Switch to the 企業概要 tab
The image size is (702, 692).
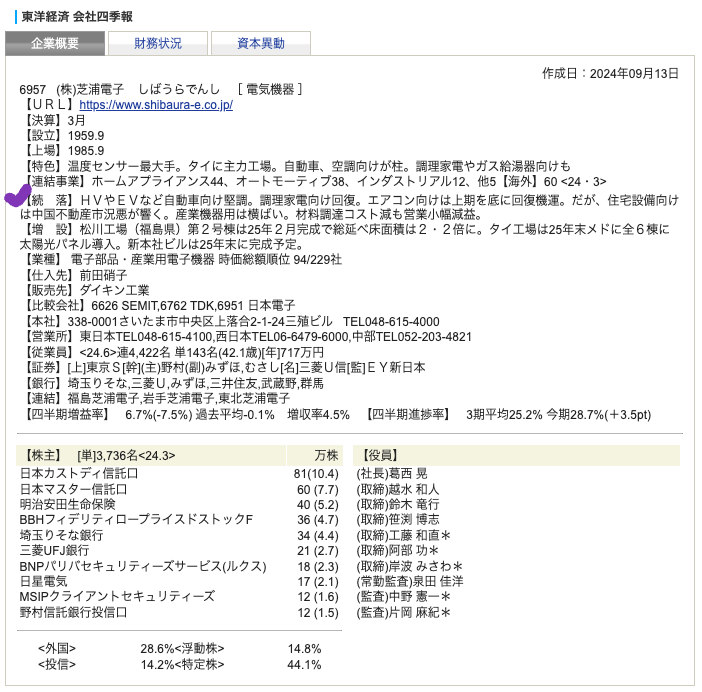pyautogui.click(x=55, y=43)
